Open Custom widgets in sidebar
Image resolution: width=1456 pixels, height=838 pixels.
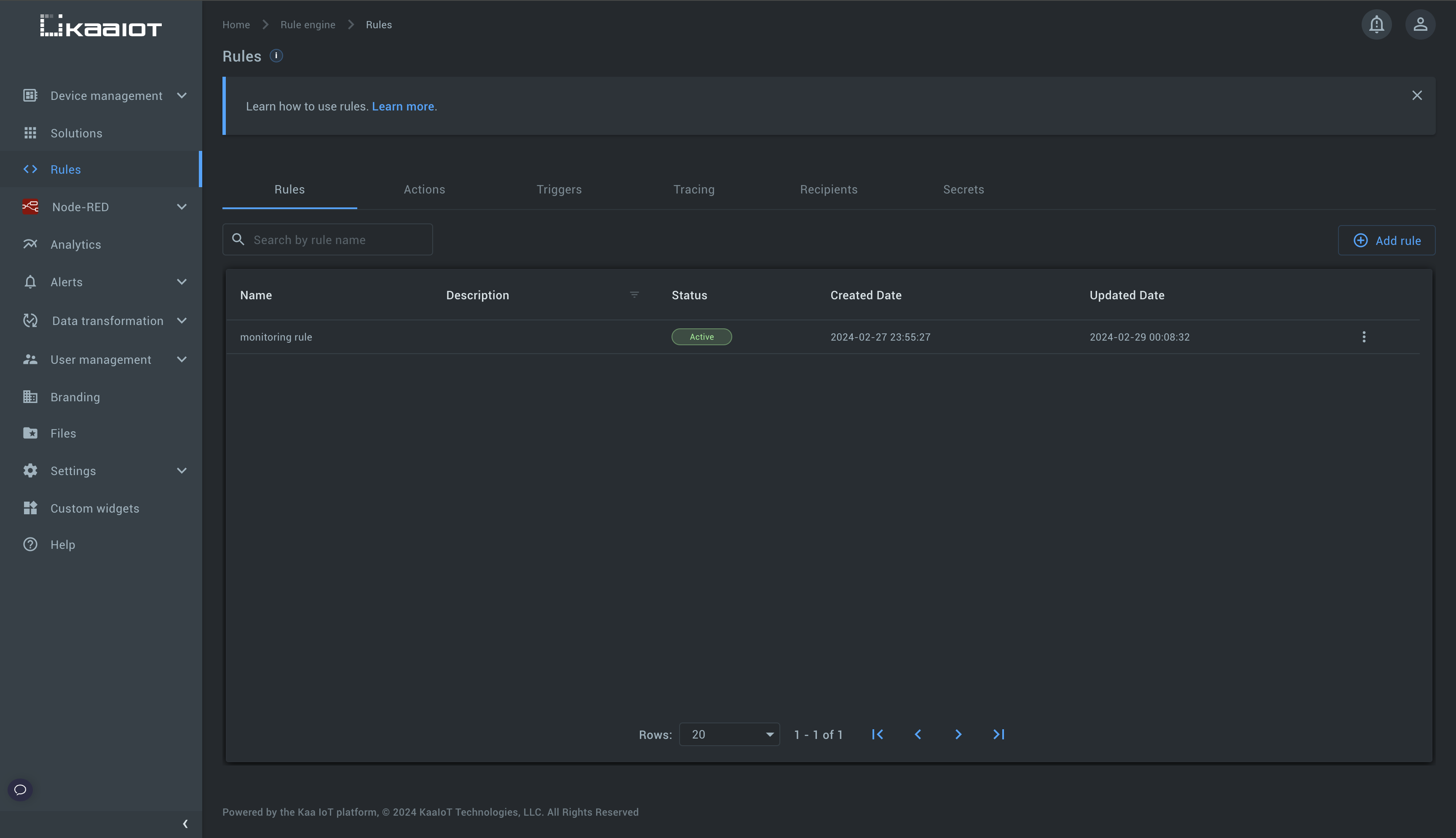coord(101,508)
